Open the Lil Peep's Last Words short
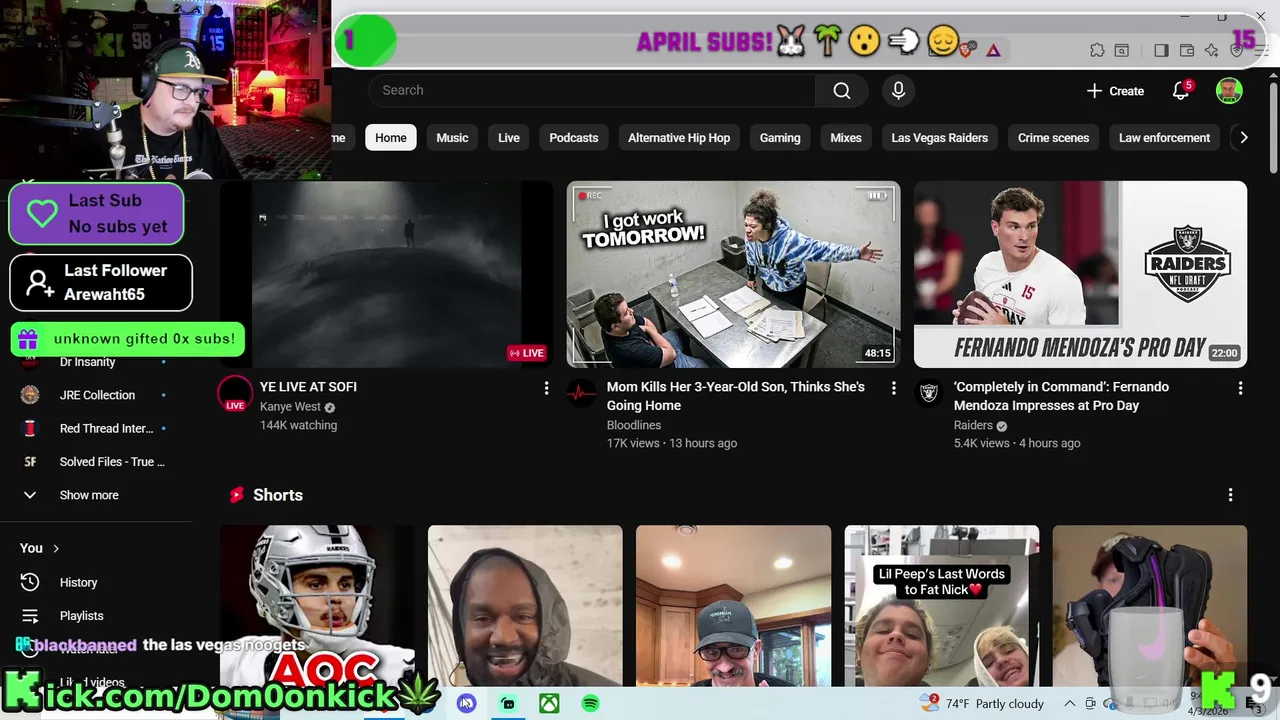 pos(942,606)
